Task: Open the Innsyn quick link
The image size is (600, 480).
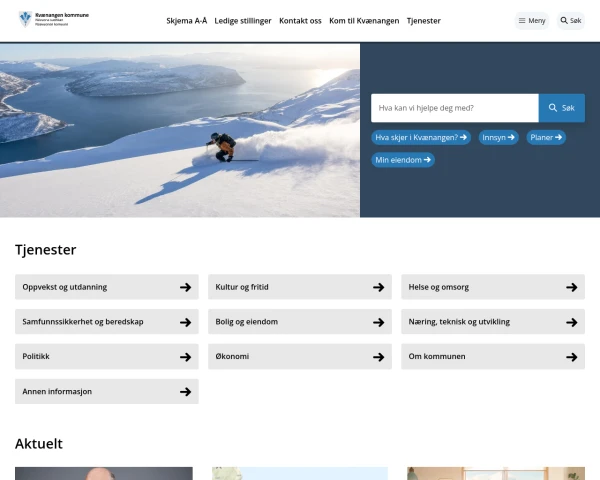Action: coord(498,137)
